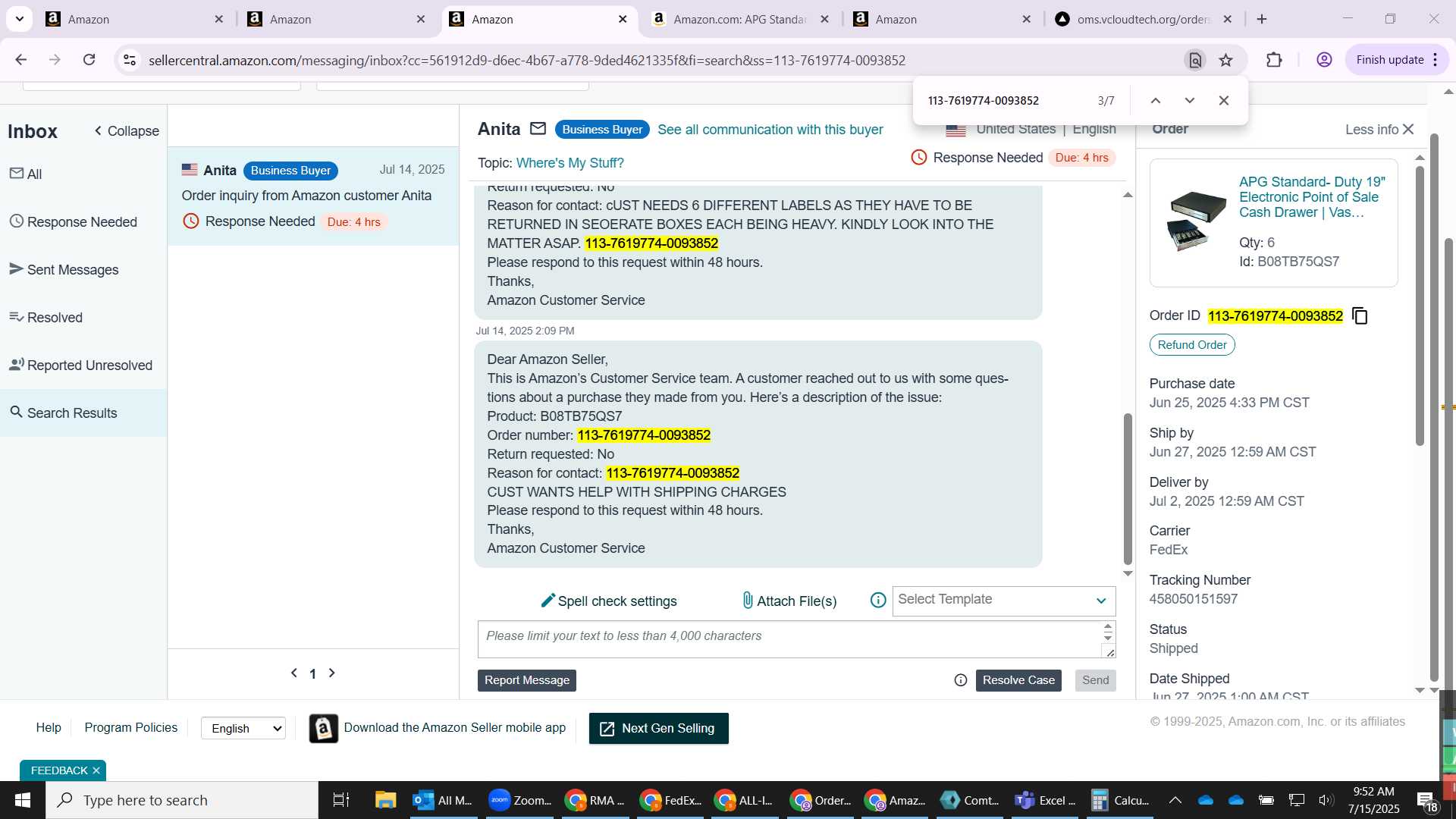Image resolution: width=1456 pixels, height=819 pixels.
Task: See all communication with this buyer
Action: pos(770,130)
